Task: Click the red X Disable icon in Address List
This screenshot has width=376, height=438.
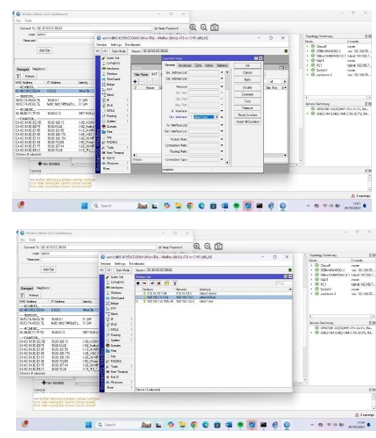Action: pyautogui.click(x=159, y=283)
